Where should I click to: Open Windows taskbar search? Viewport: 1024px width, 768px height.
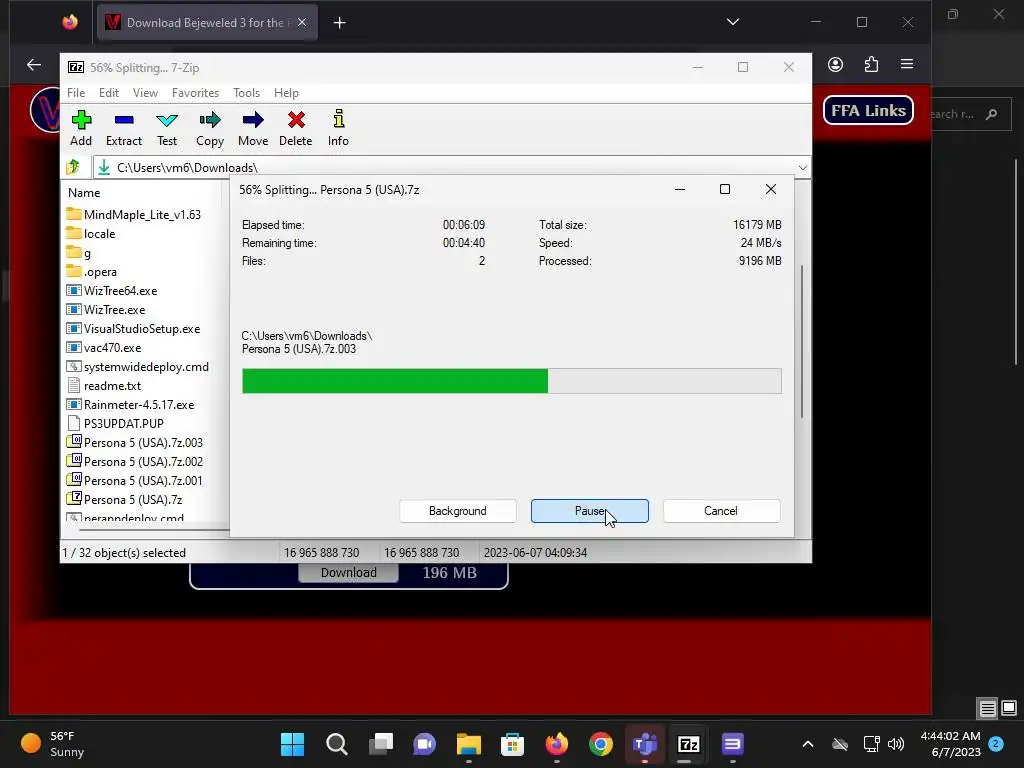point(337,744)
